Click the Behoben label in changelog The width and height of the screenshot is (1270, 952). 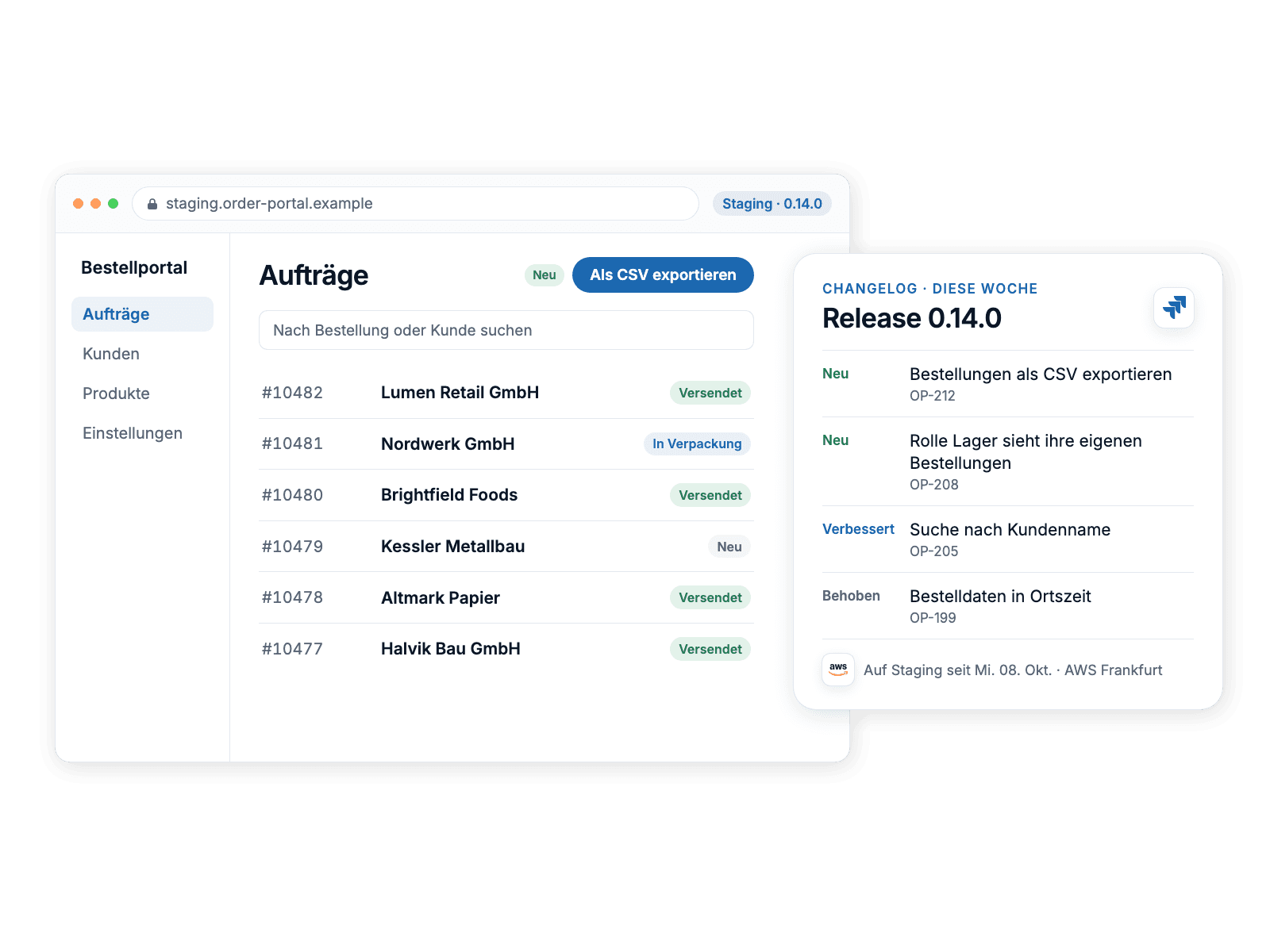[x=851, y=596]
